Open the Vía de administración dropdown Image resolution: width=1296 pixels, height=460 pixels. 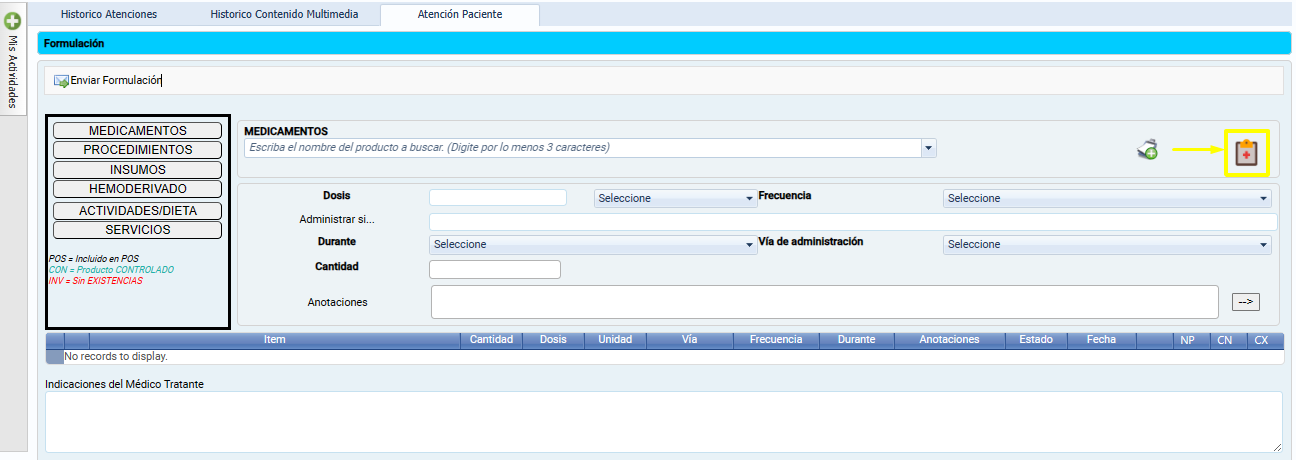(x=1106, y=244)
